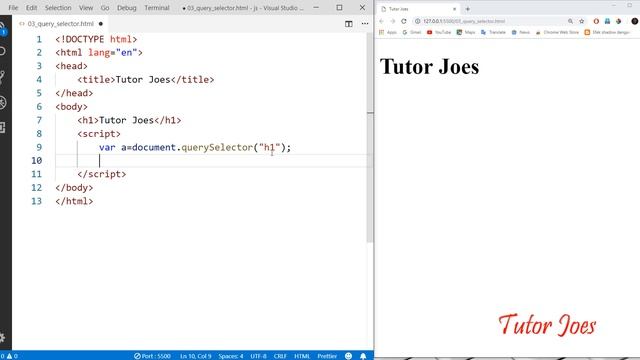Open the Debug menu
640x360 pixels.
pyautogui.click(x=127, y=8)
